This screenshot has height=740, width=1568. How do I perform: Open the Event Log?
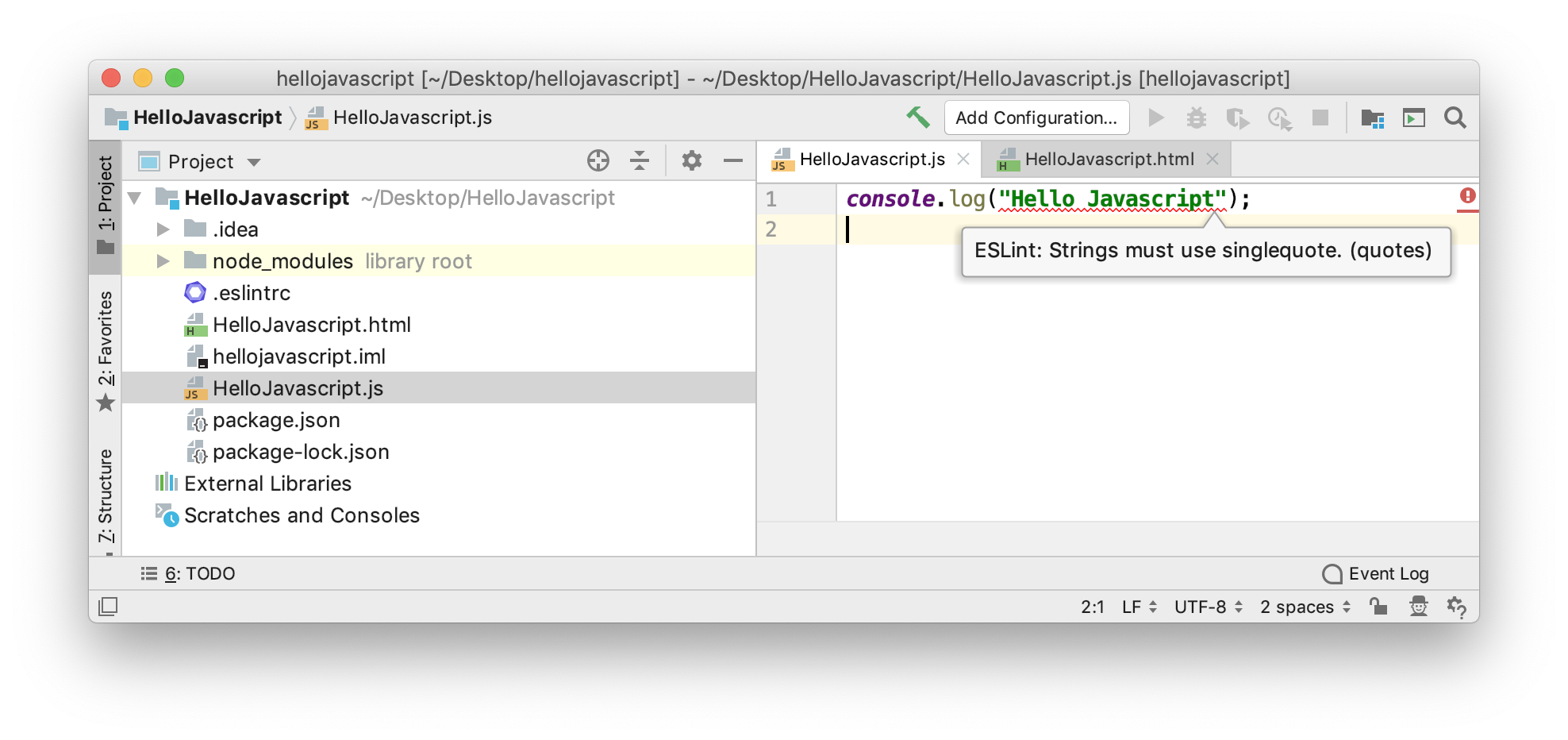click(x=1376, y=573)
